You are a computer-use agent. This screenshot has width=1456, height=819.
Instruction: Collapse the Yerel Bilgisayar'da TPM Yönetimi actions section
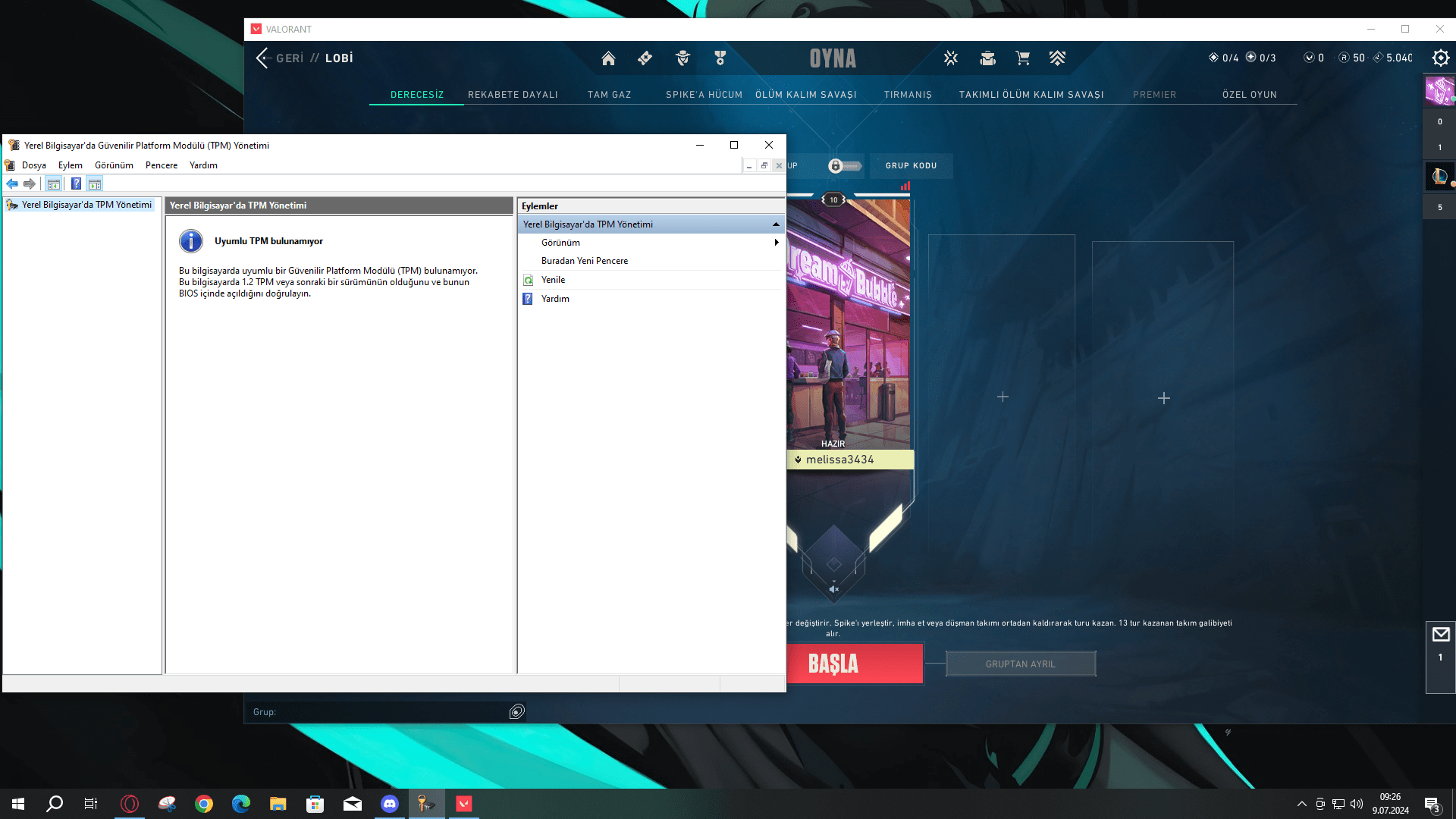[x=776, y=224]
